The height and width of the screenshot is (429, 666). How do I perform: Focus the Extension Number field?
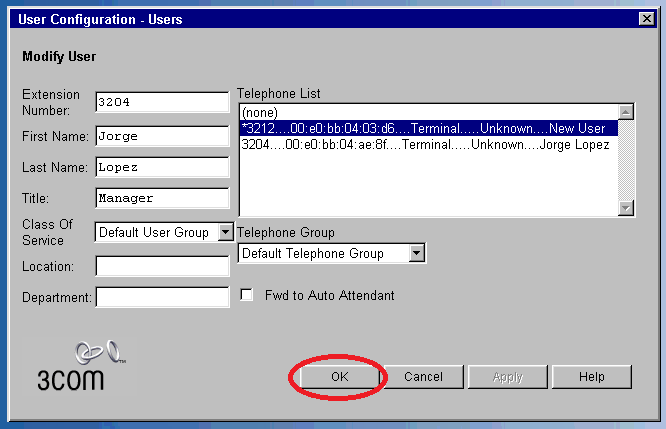click(162, 102)
